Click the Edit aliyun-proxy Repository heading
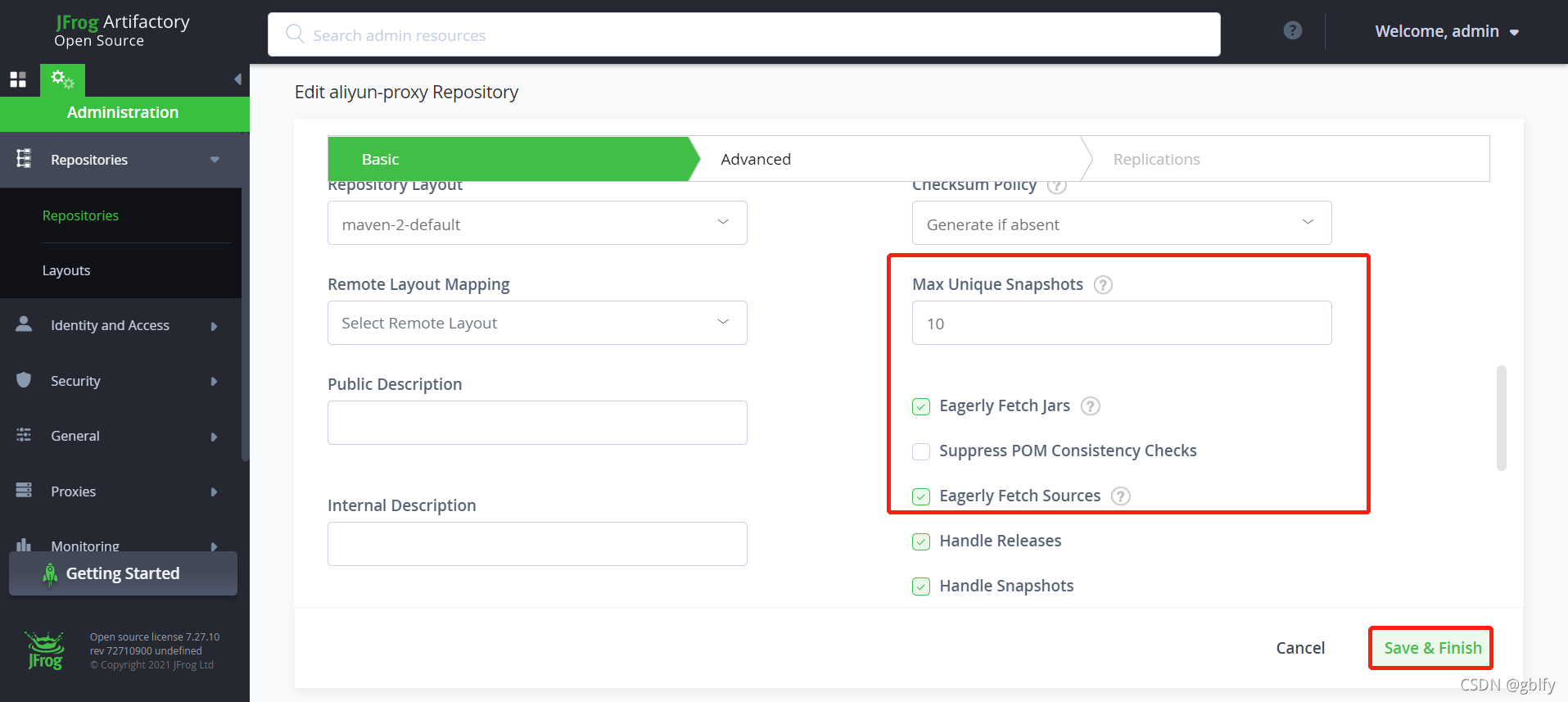This screenshot has height=702, width=1568. point(406,92)
